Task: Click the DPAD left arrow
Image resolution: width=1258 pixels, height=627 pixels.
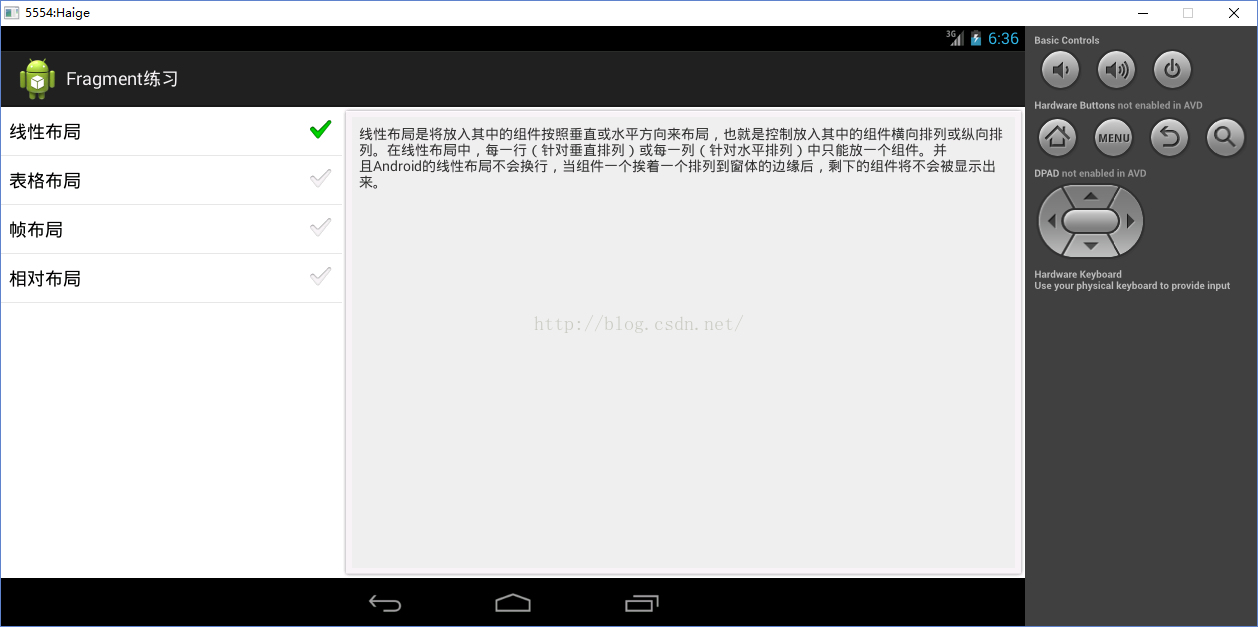Action: point(1050,221)
